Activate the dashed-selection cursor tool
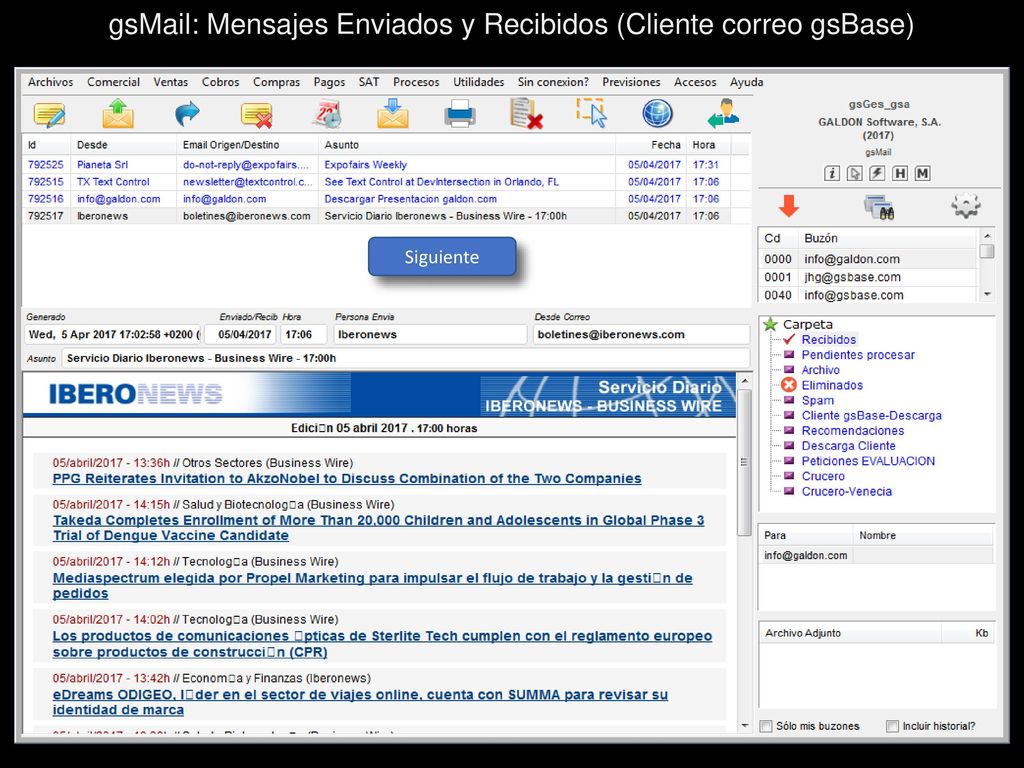The width and height of the screenshot is (1024, 768). [x=592, y=113]
